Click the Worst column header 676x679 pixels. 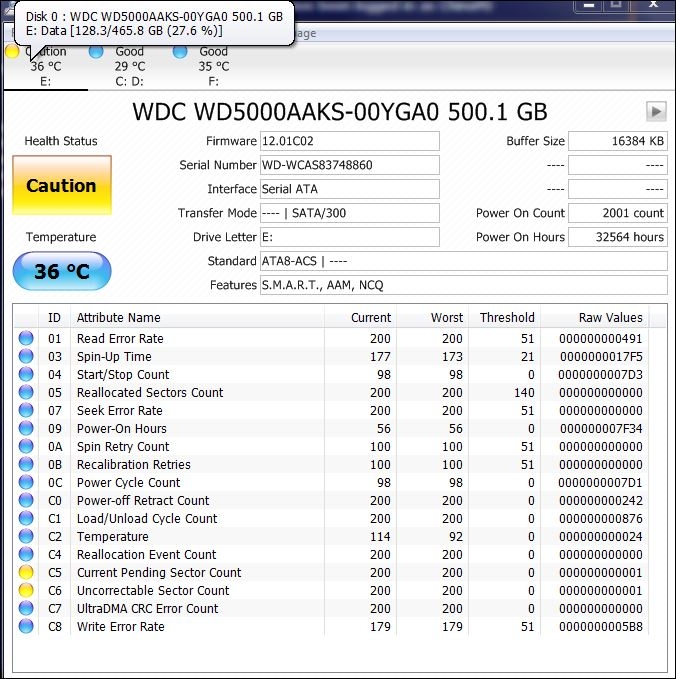click(432, 317)
